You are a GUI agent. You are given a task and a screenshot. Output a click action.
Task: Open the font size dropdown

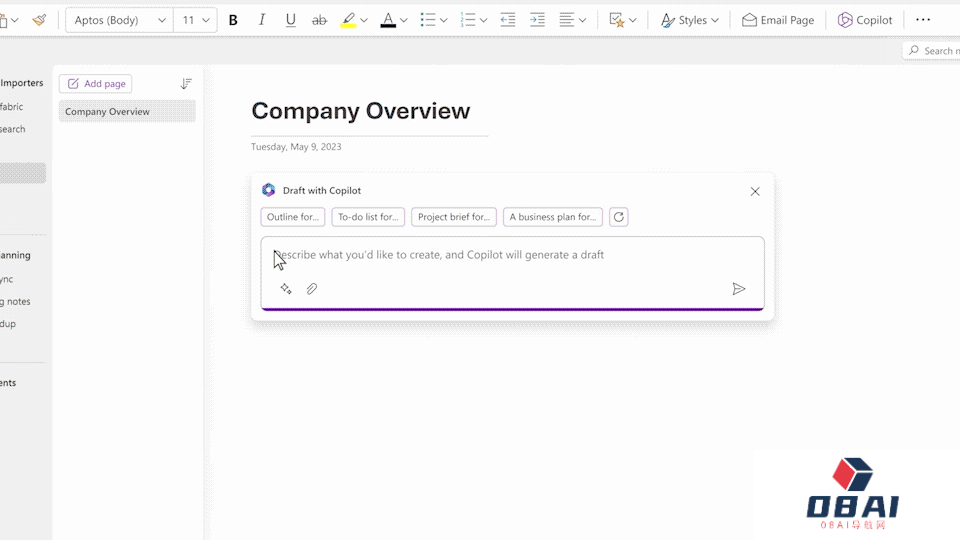(195, 20)
